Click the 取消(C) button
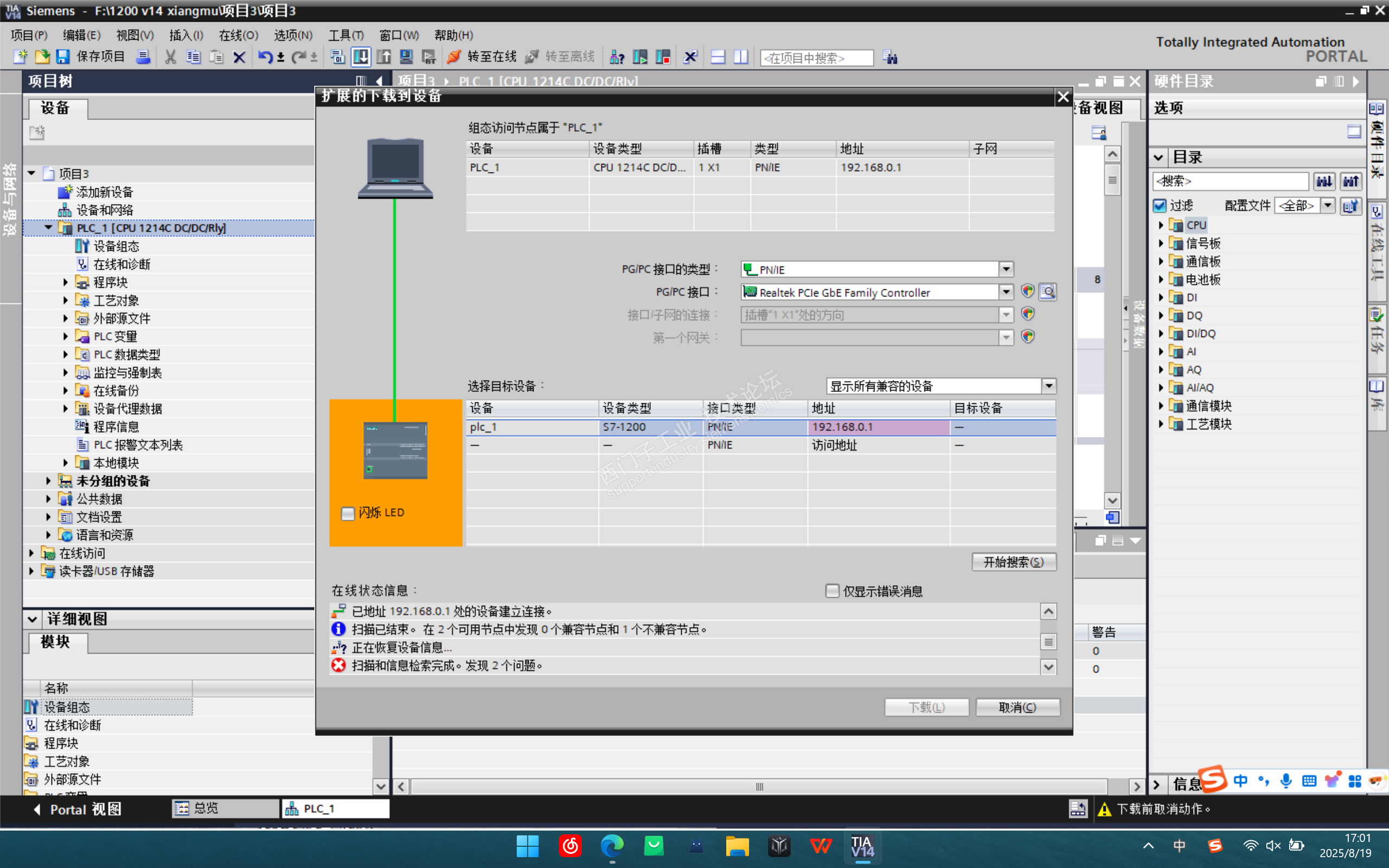The height and width of the screenshot is (868, 1389). [x=1018, y=707]
